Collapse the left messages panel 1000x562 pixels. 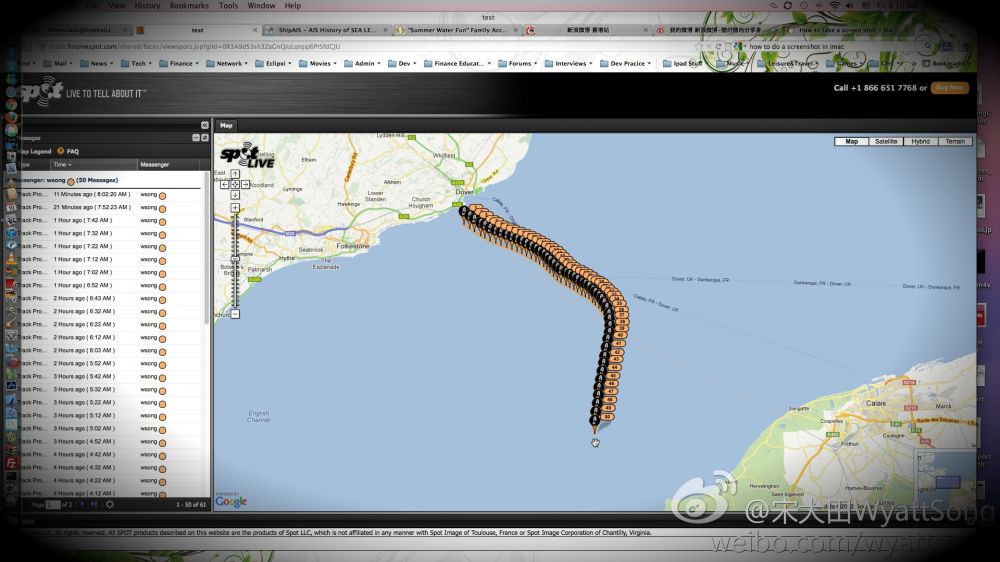coord(205,125)
